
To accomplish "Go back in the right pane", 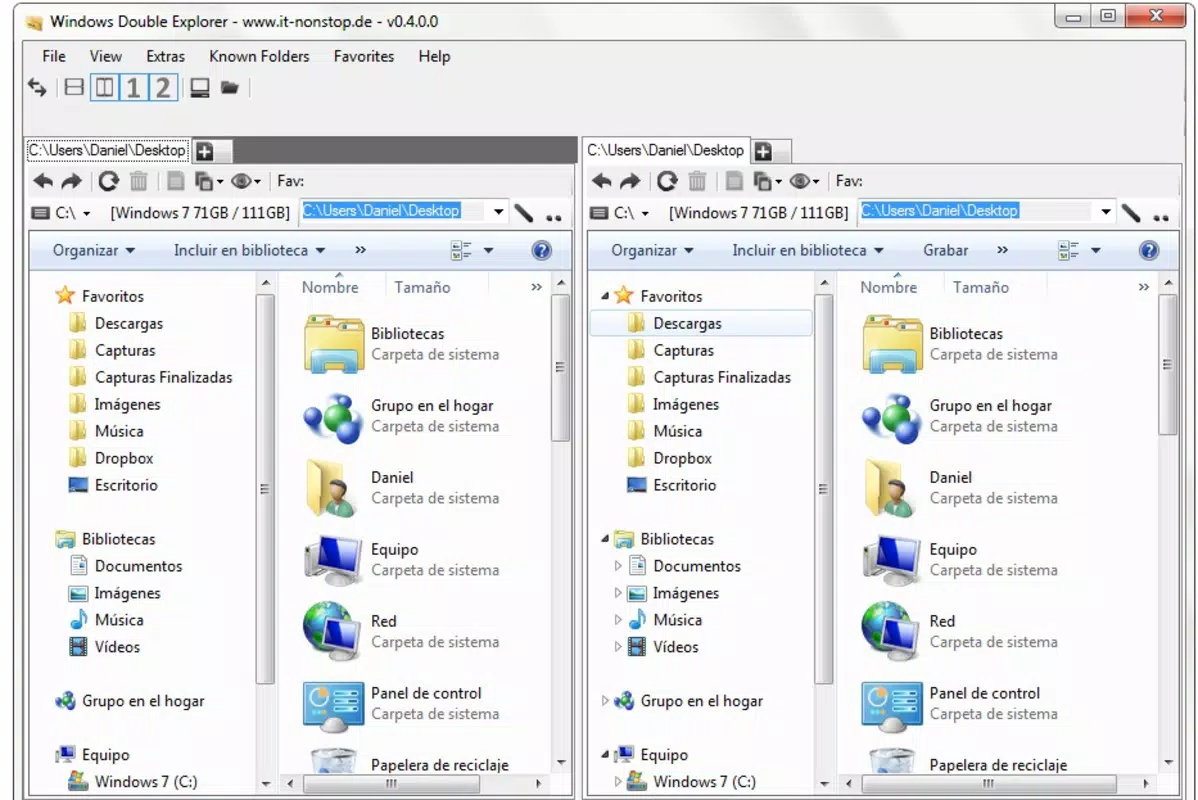I will tap(602, 182).
